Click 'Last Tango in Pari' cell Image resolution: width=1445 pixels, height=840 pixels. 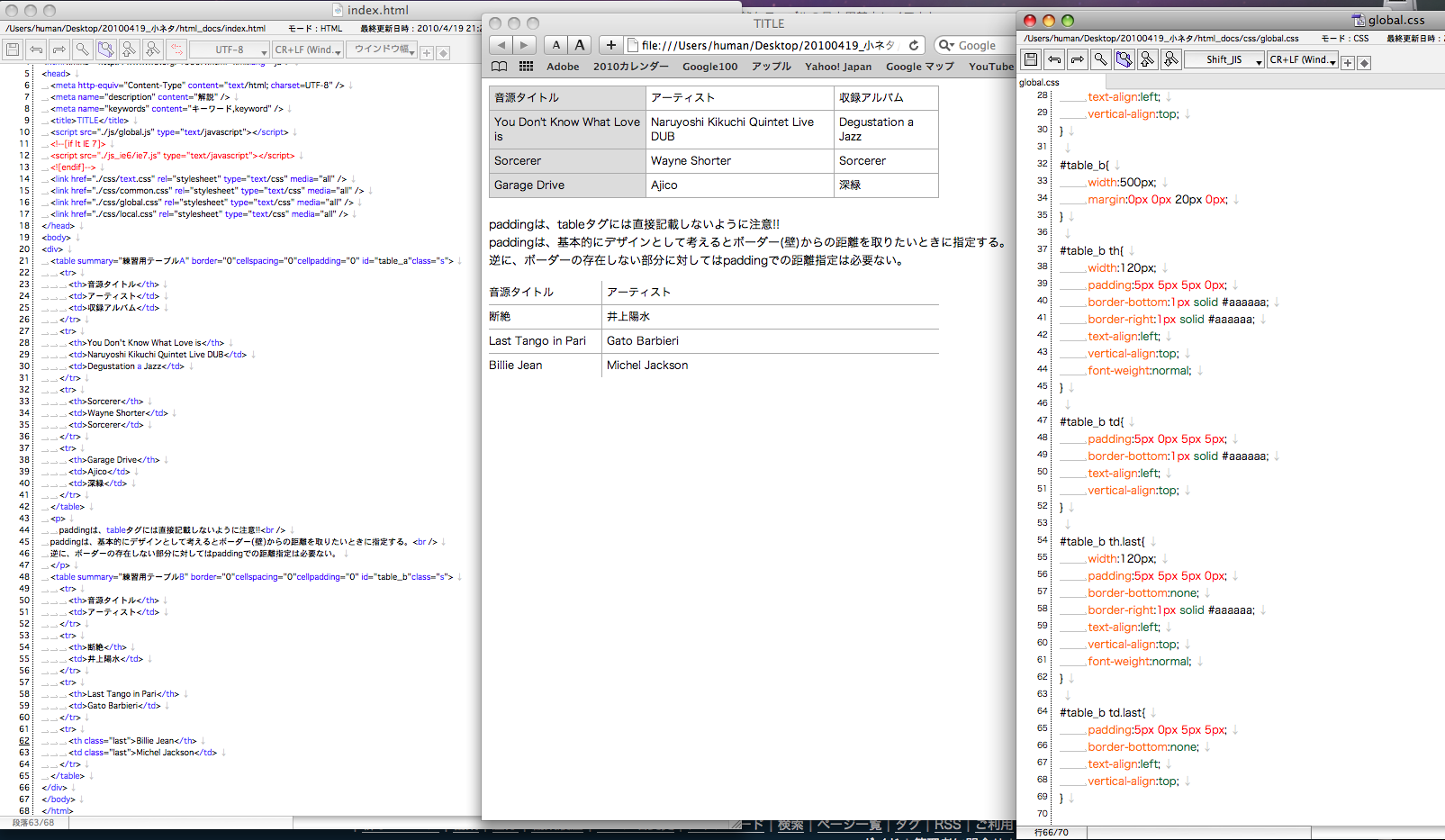tap(545, 341)
